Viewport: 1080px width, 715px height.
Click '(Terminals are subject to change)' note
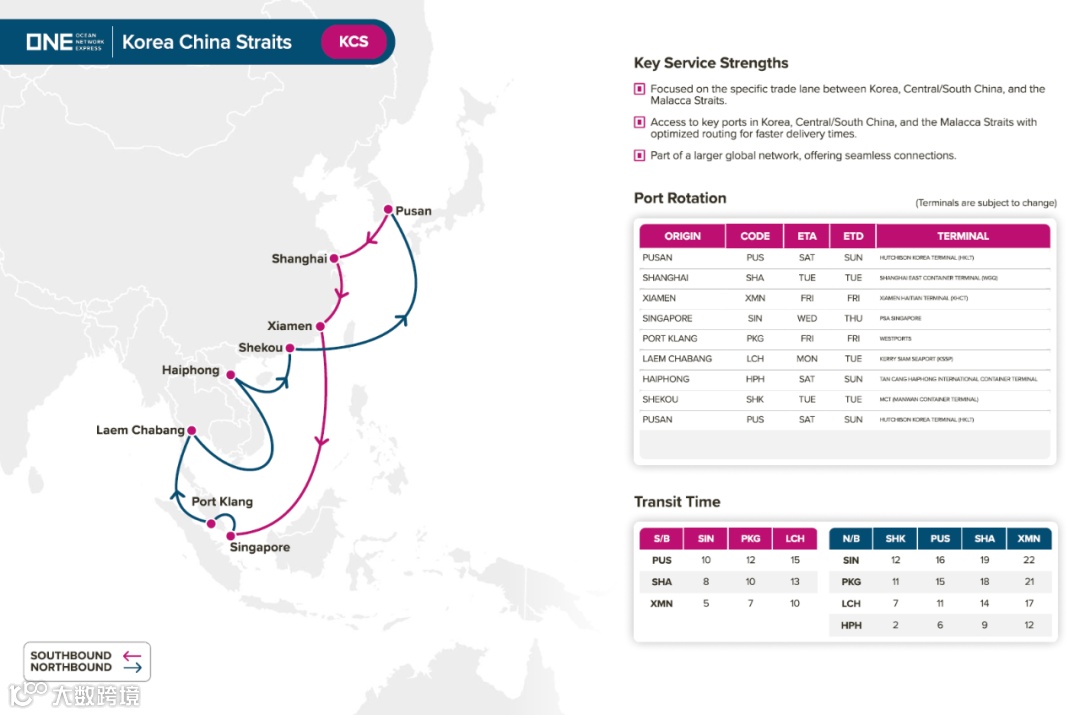click(x=986, y=203)
